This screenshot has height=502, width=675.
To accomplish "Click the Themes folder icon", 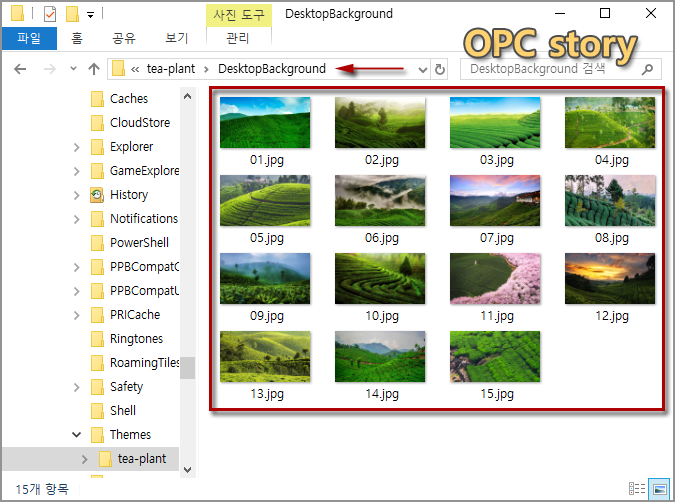I will pyautogui.click(x=97, y=435).
